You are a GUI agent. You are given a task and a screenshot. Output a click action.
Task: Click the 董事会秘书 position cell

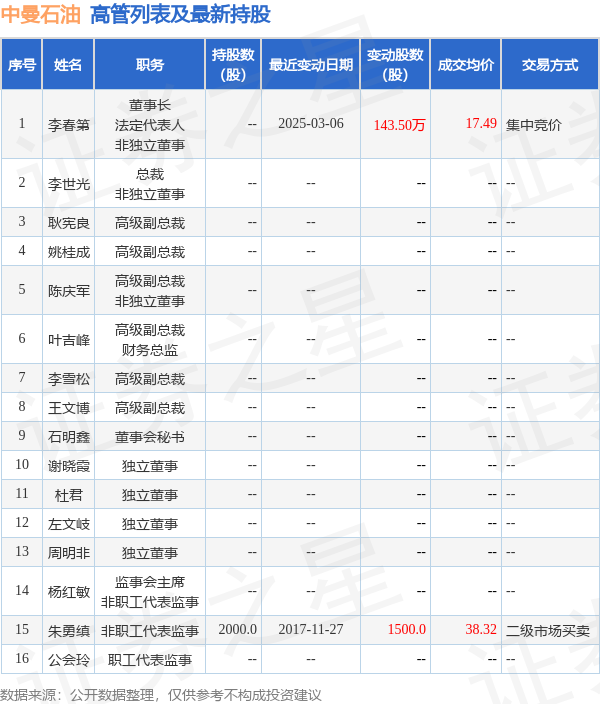click(x=150, y=437)
